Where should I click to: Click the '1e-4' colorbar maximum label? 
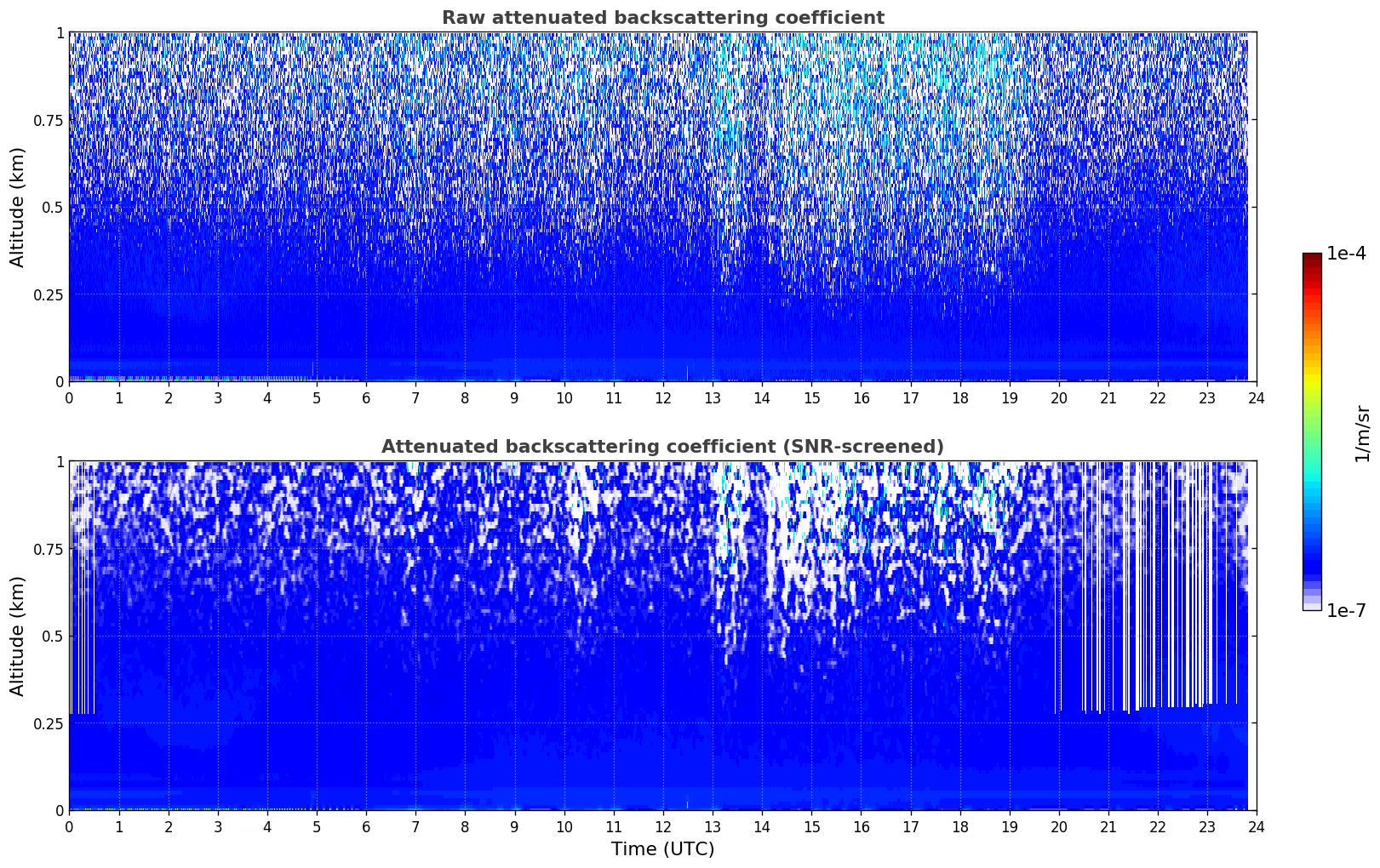(1346, 254)
